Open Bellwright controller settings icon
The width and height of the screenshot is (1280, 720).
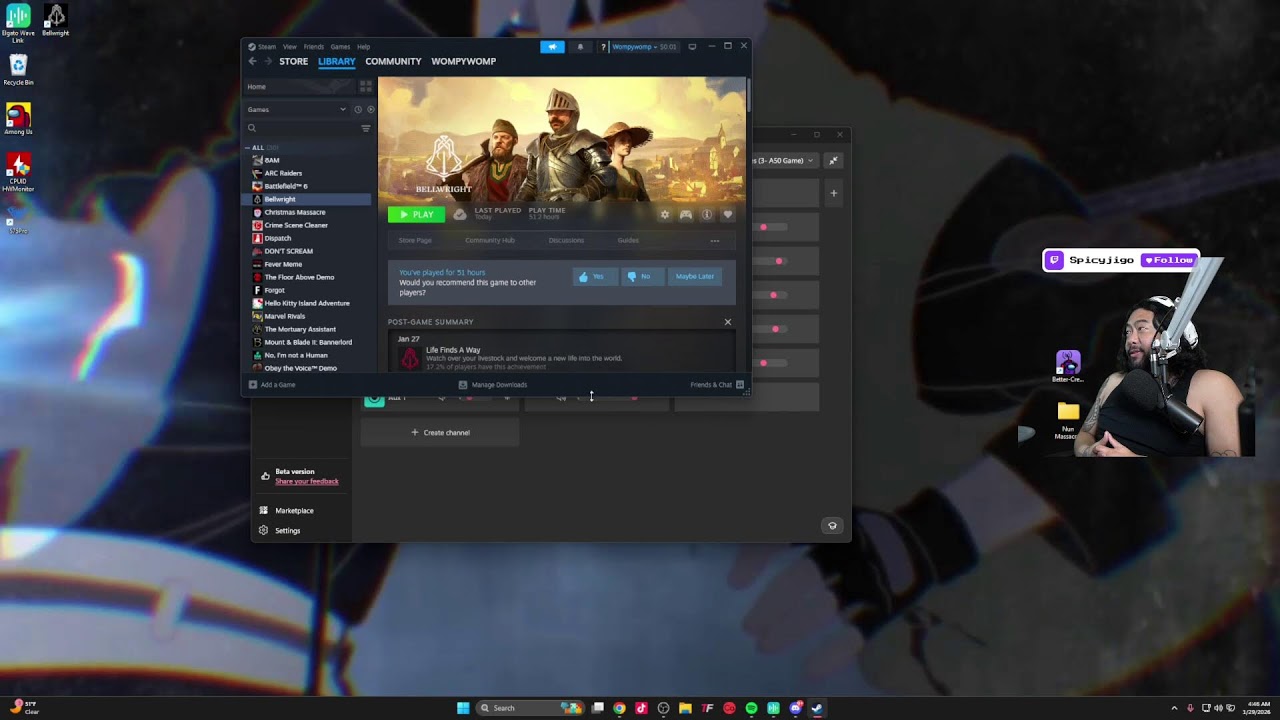(x=686, y=215)
